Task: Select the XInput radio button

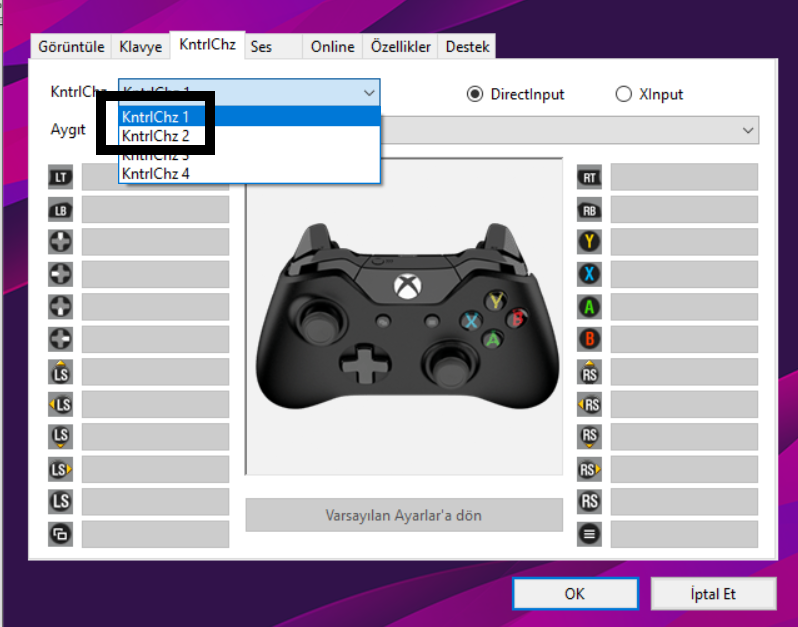Action: click(624, 94)
